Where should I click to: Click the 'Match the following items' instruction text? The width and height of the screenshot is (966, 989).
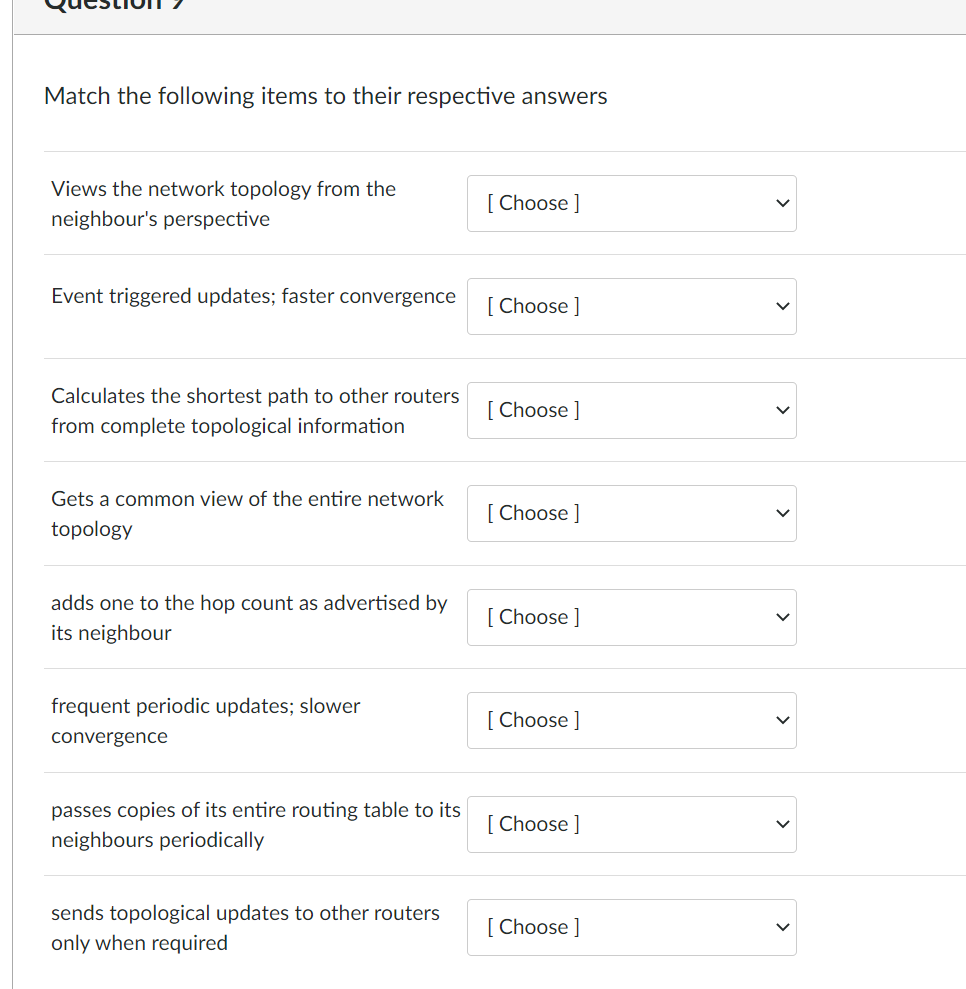point(325,96)
